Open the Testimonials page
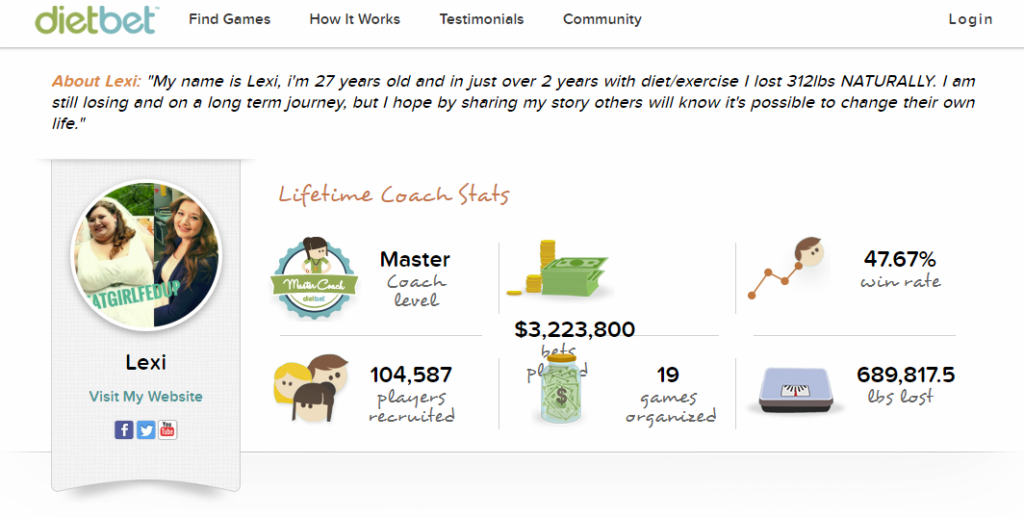1024x518 pixels. tap(481, 19)
